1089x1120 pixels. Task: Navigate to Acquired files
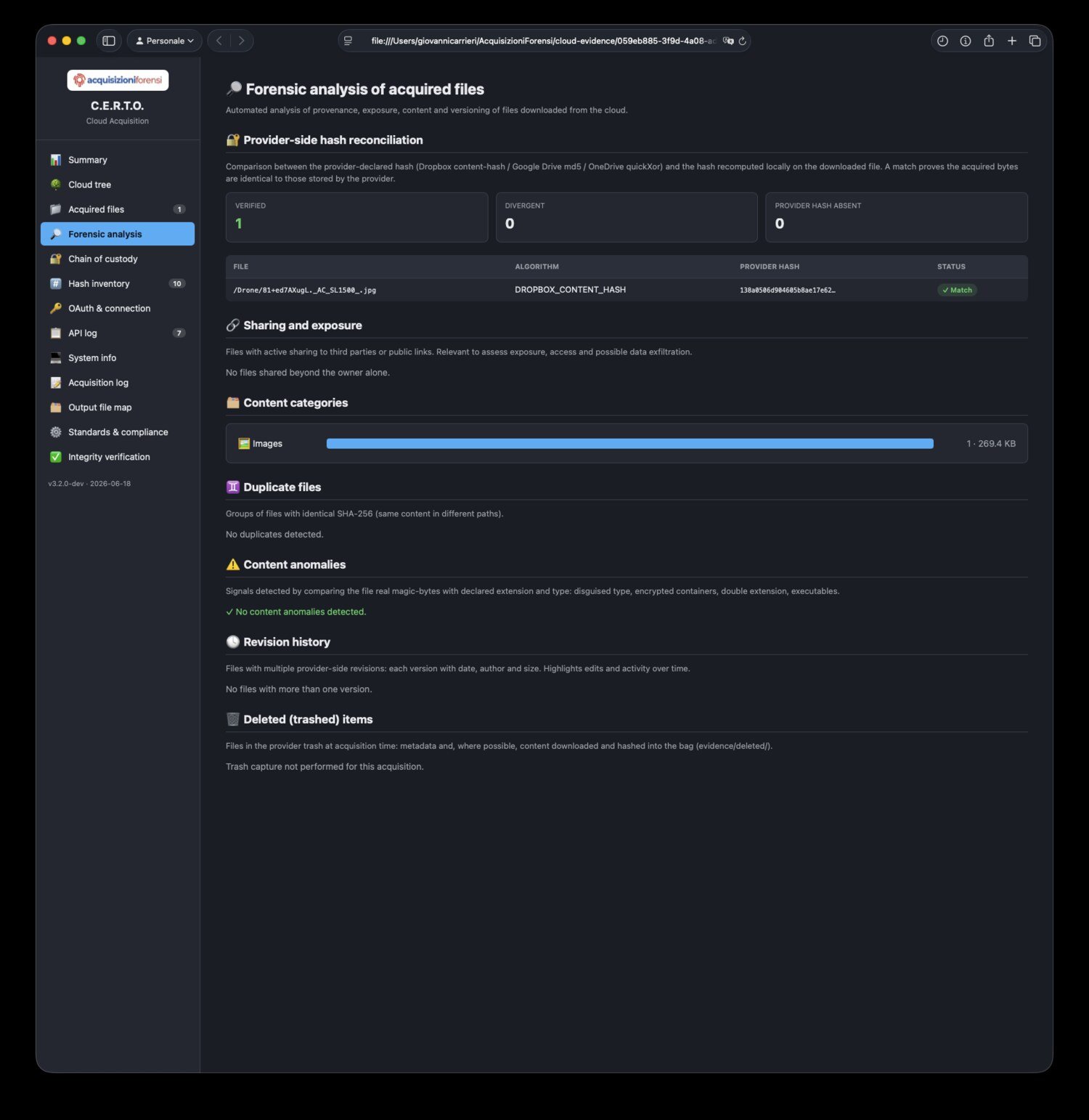click(118, 209)
